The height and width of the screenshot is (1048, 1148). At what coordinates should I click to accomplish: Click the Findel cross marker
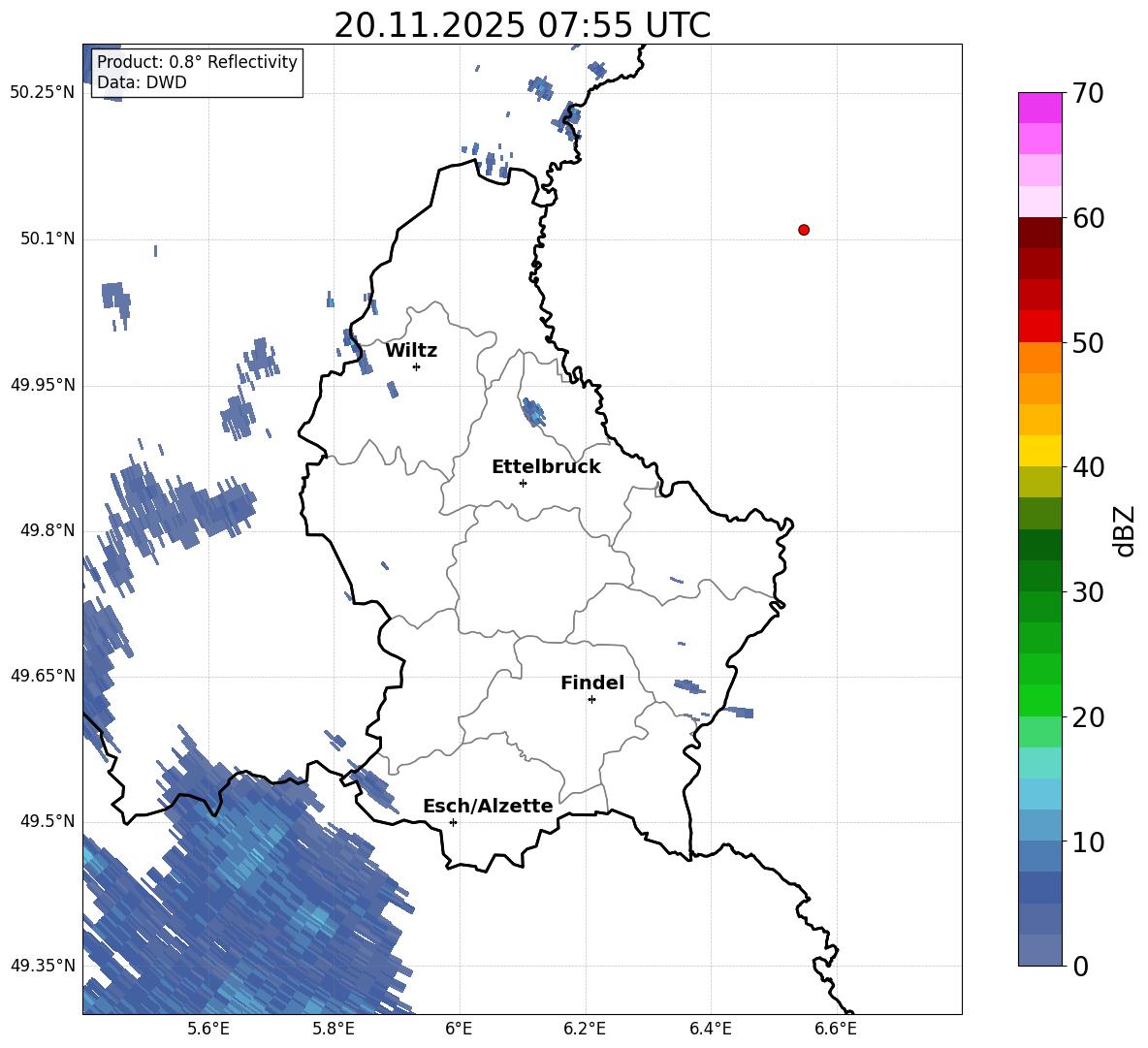point(591,700)
